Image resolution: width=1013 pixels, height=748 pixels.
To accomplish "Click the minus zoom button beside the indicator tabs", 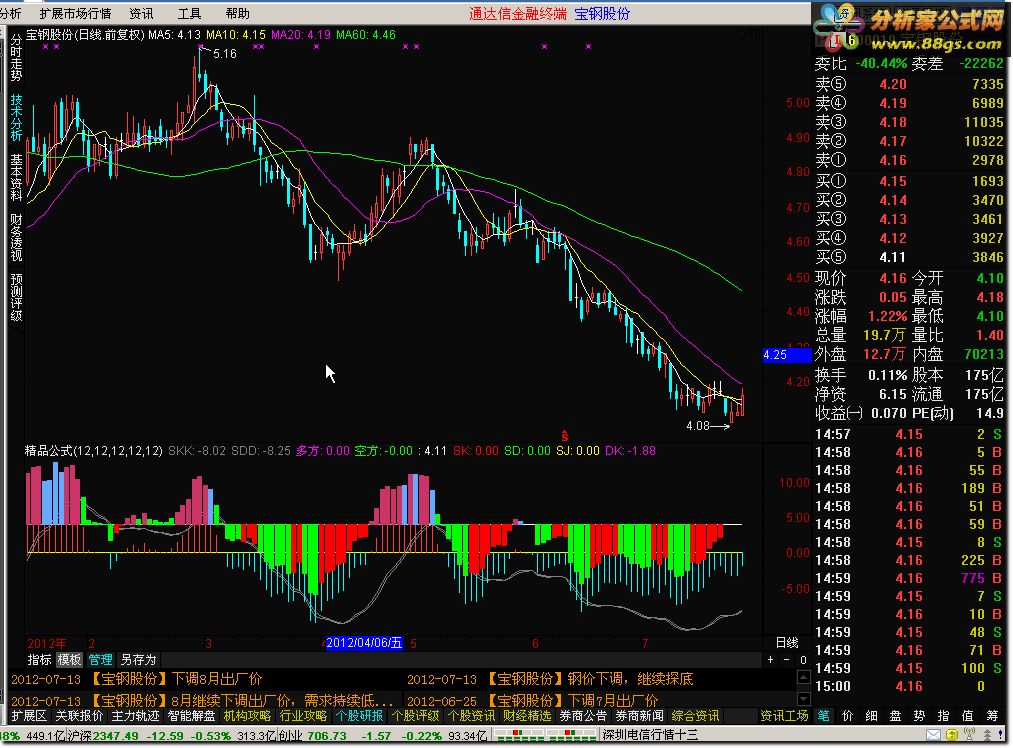I will point(786,660).
